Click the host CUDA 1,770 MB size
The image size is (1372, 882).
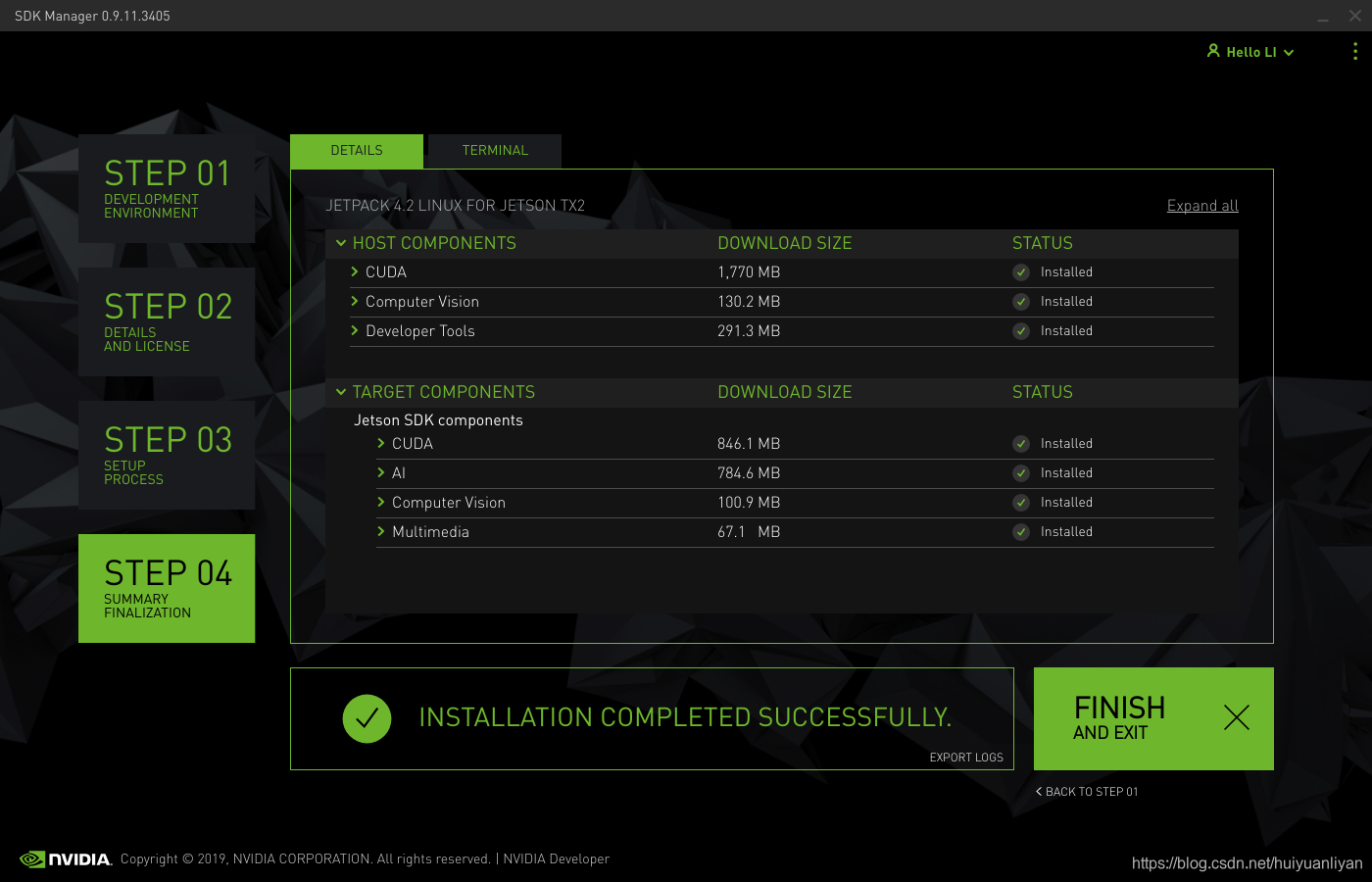pyautogui.click(x=749, y=272)
